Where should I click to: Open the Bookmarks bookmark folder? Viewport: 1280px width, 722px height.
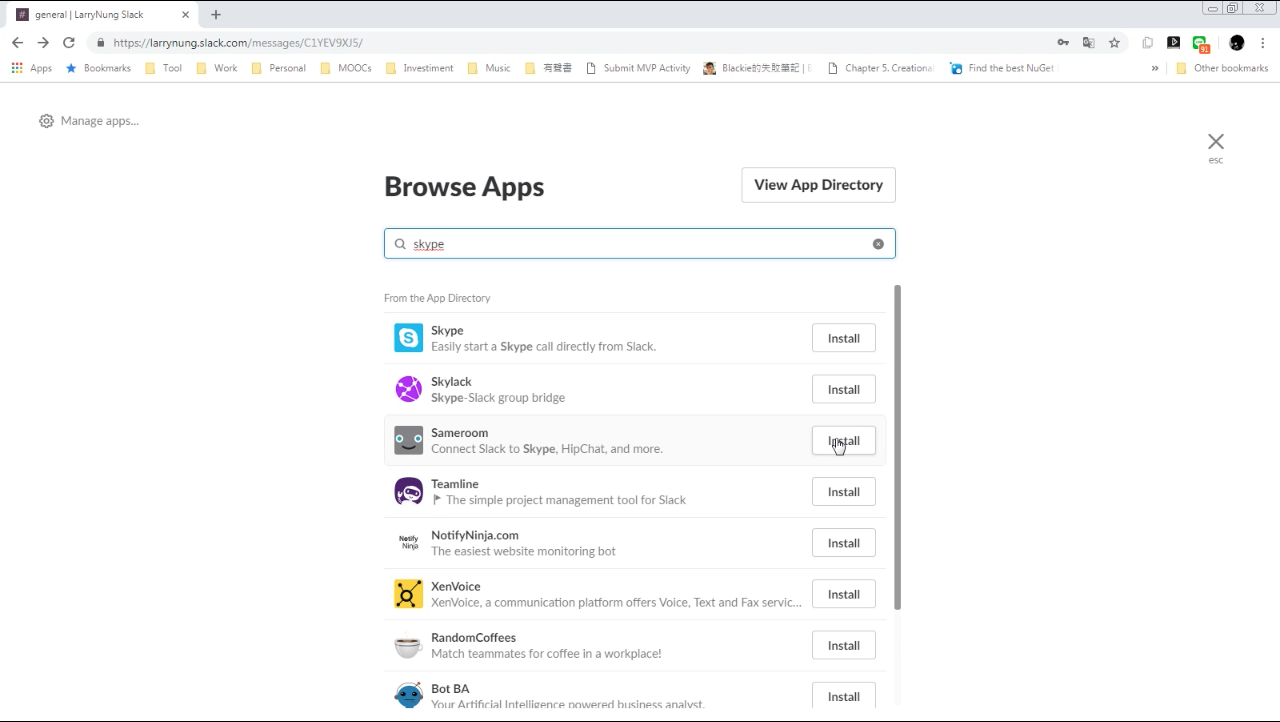(98, 68)
